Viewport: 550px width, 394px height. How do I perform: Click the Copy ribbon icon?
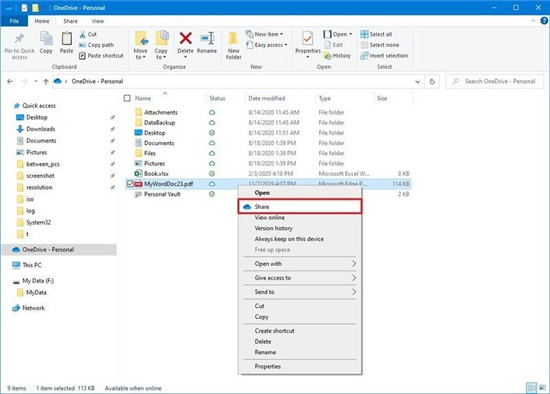tap(46, 39)
